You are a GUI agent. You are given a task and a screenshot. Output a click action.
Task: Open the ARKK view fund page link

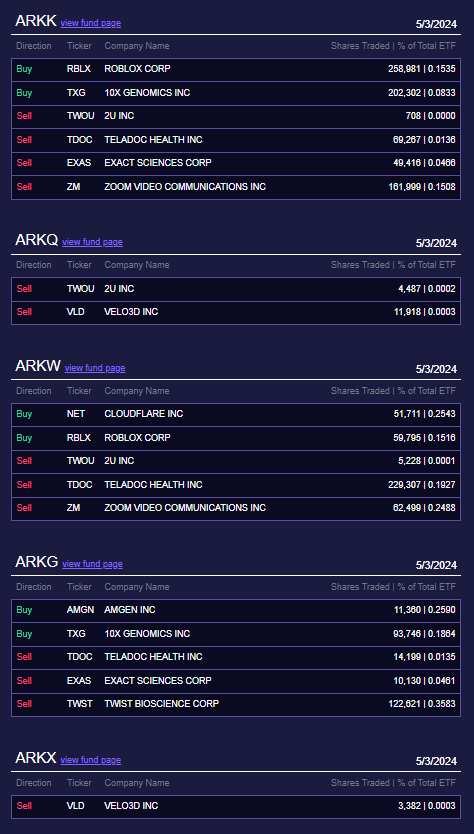pos(90,23)
